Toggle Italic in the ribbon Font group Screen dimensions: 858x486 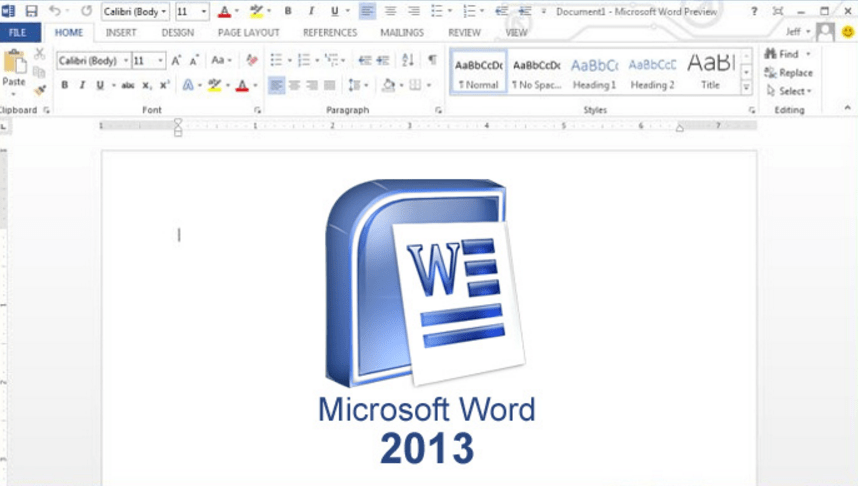(x=81, y=86)
